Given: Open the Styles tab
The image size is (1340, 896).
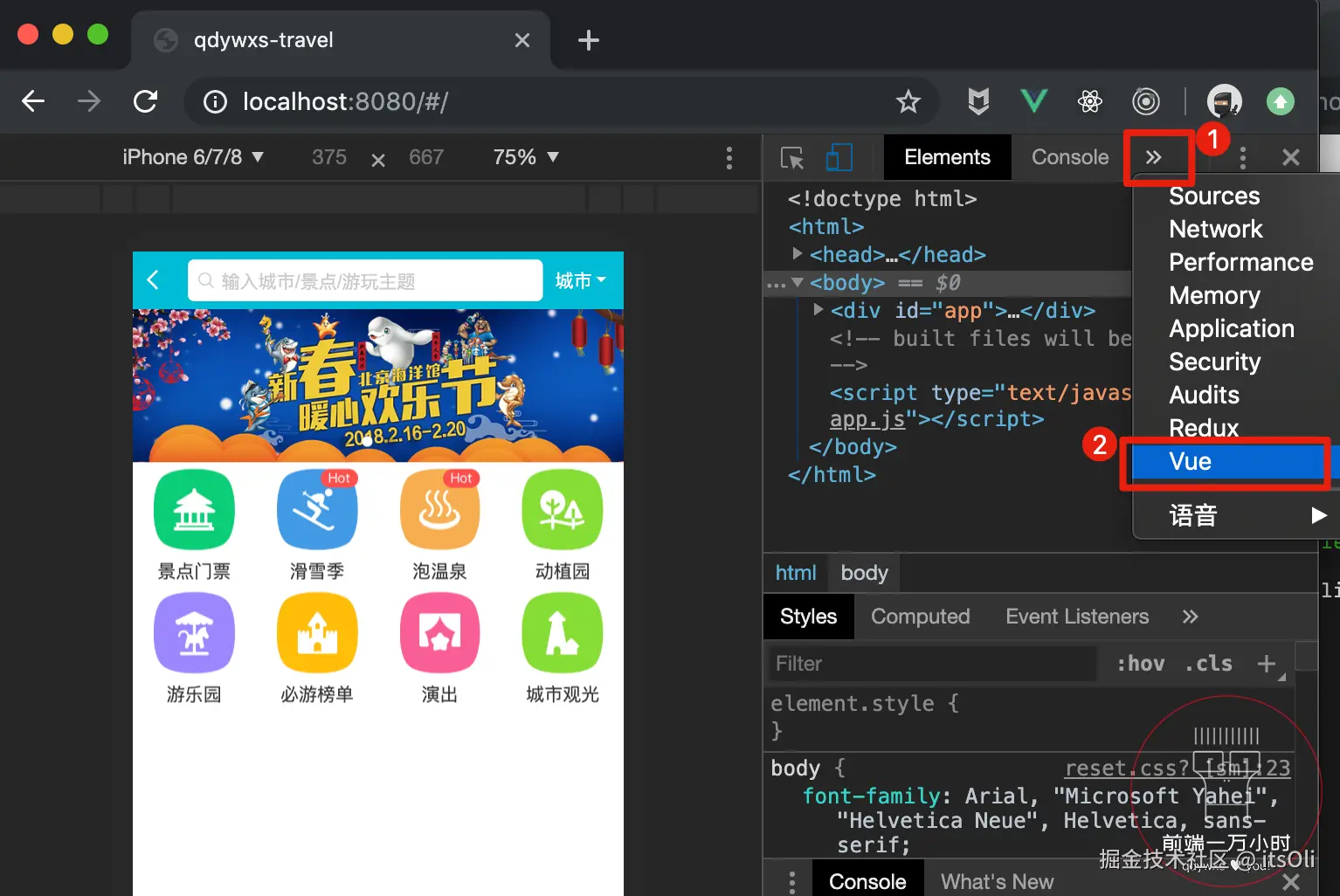Looking at the screenshot, I should point(808,617).
